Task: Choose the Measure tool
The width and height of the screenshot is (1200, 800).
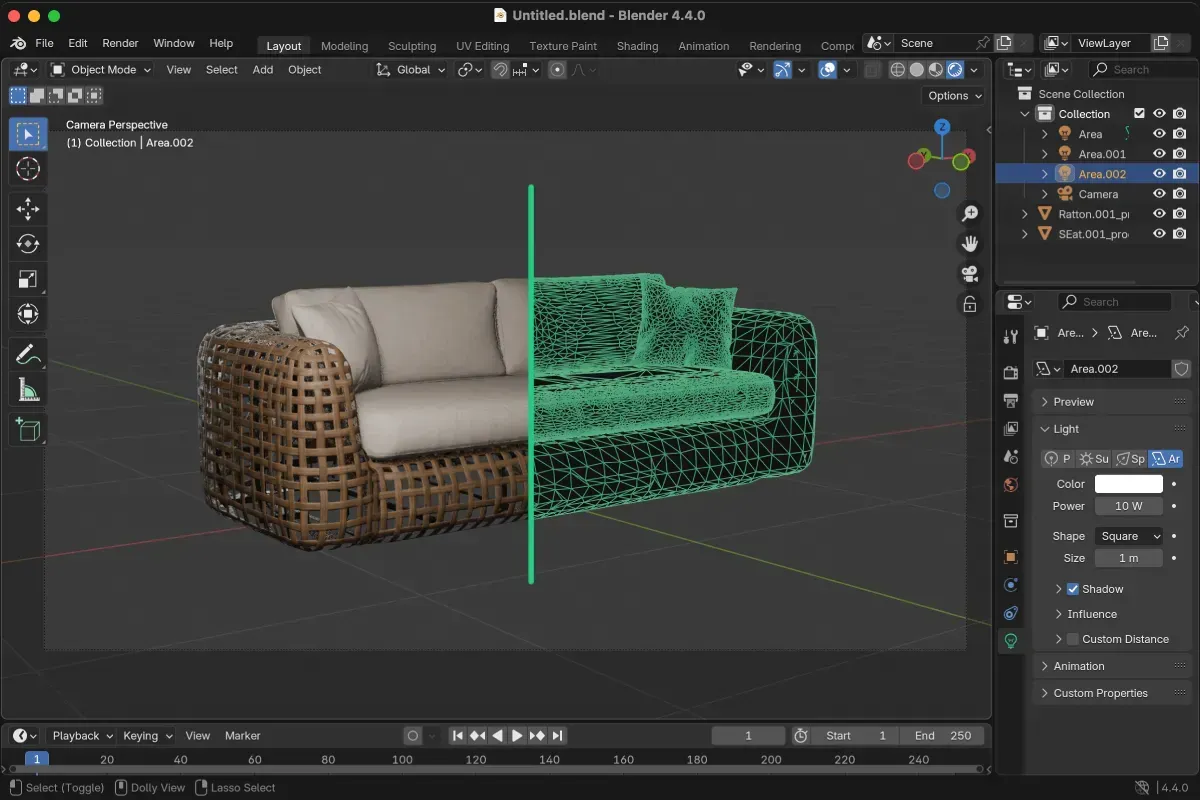Action: (28, 389)
